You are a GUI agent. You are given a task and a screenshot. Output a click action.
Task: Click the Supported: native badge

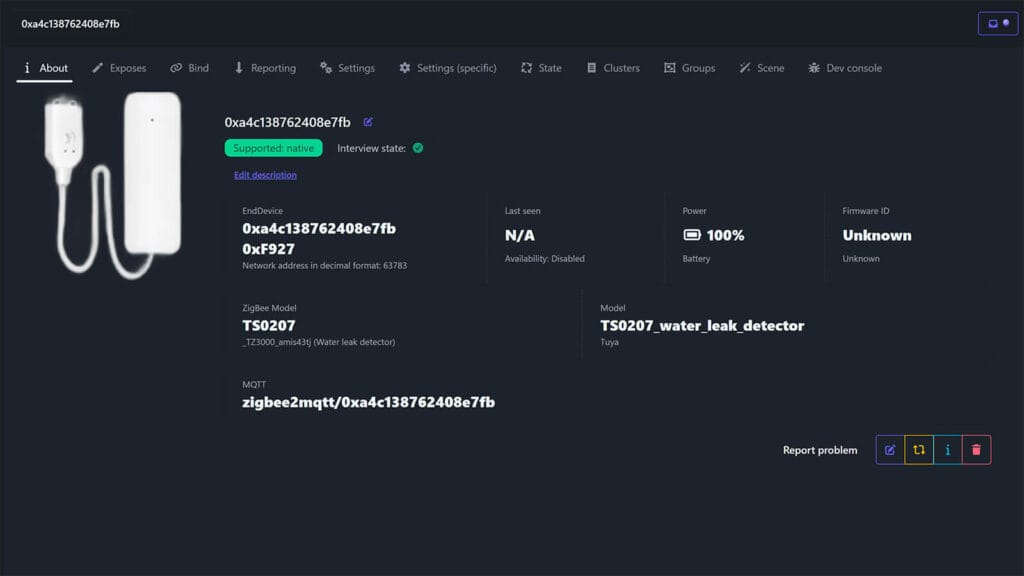[x=273, y=148]
